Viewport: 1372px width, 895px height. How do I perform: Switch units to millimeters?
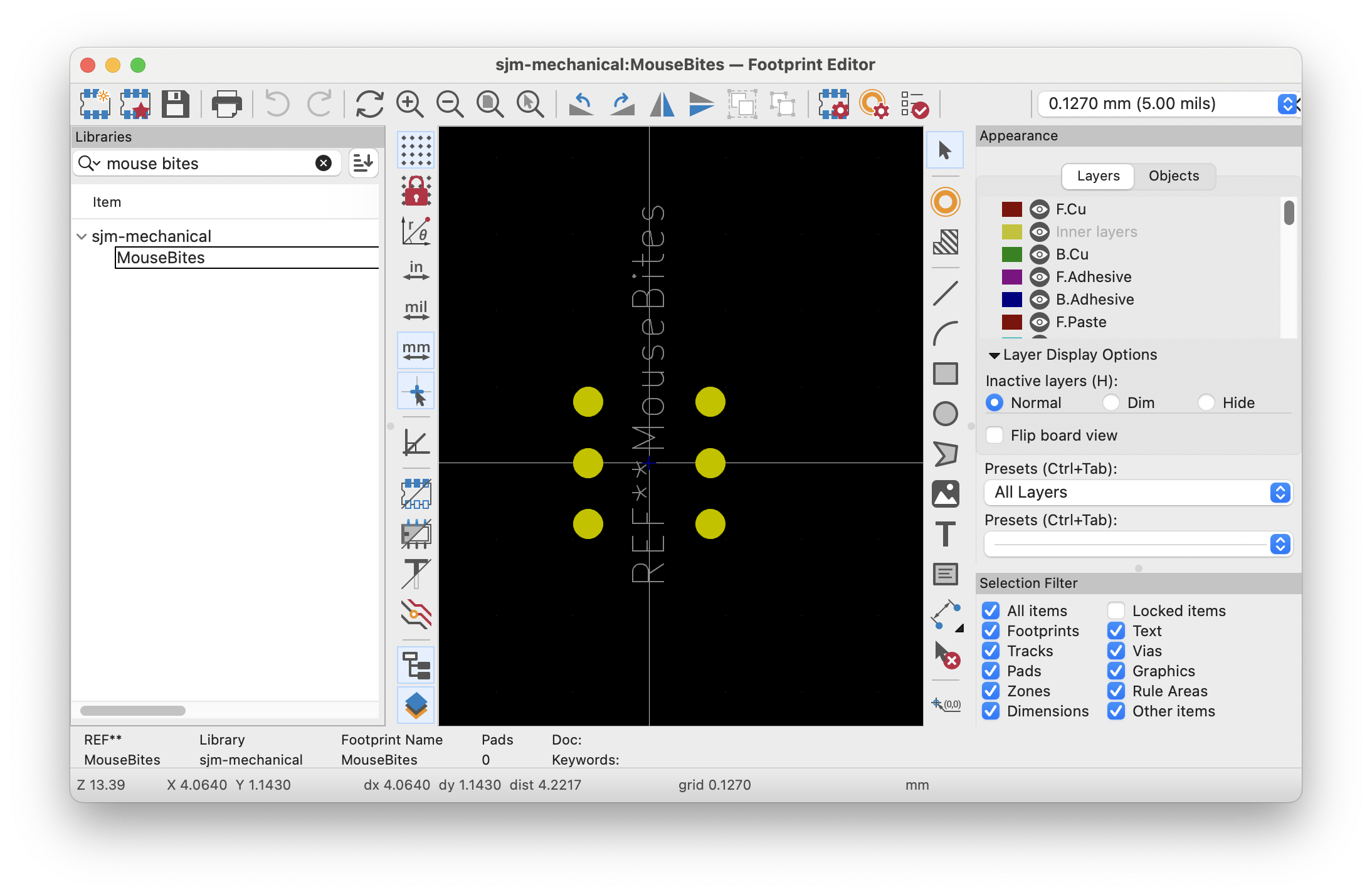416,350
